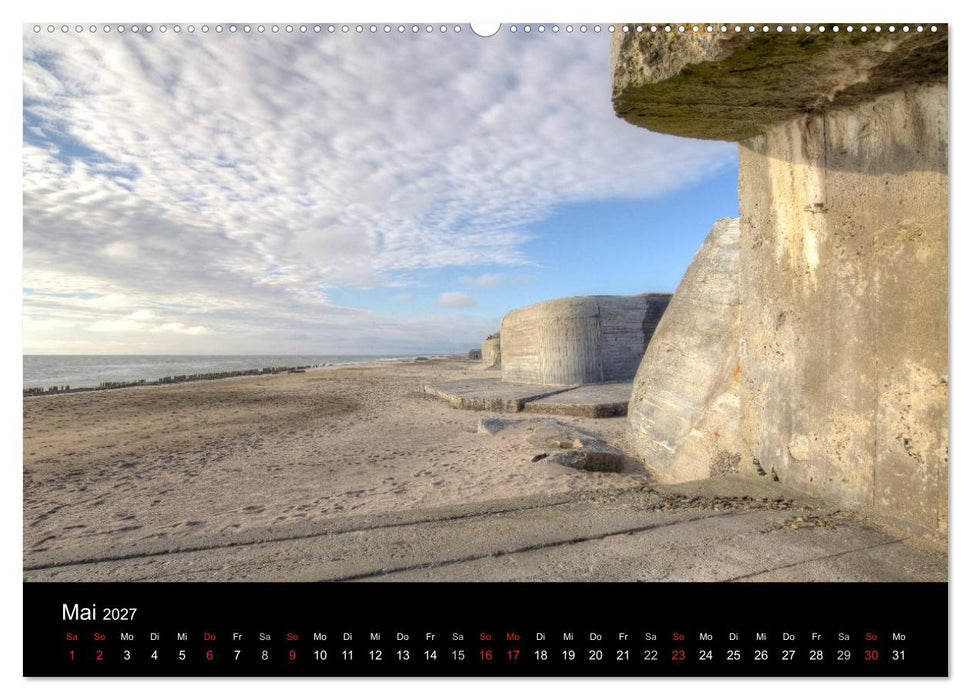
Task: Select day 20 in the calendar row
Action: [x=596, y=655]
